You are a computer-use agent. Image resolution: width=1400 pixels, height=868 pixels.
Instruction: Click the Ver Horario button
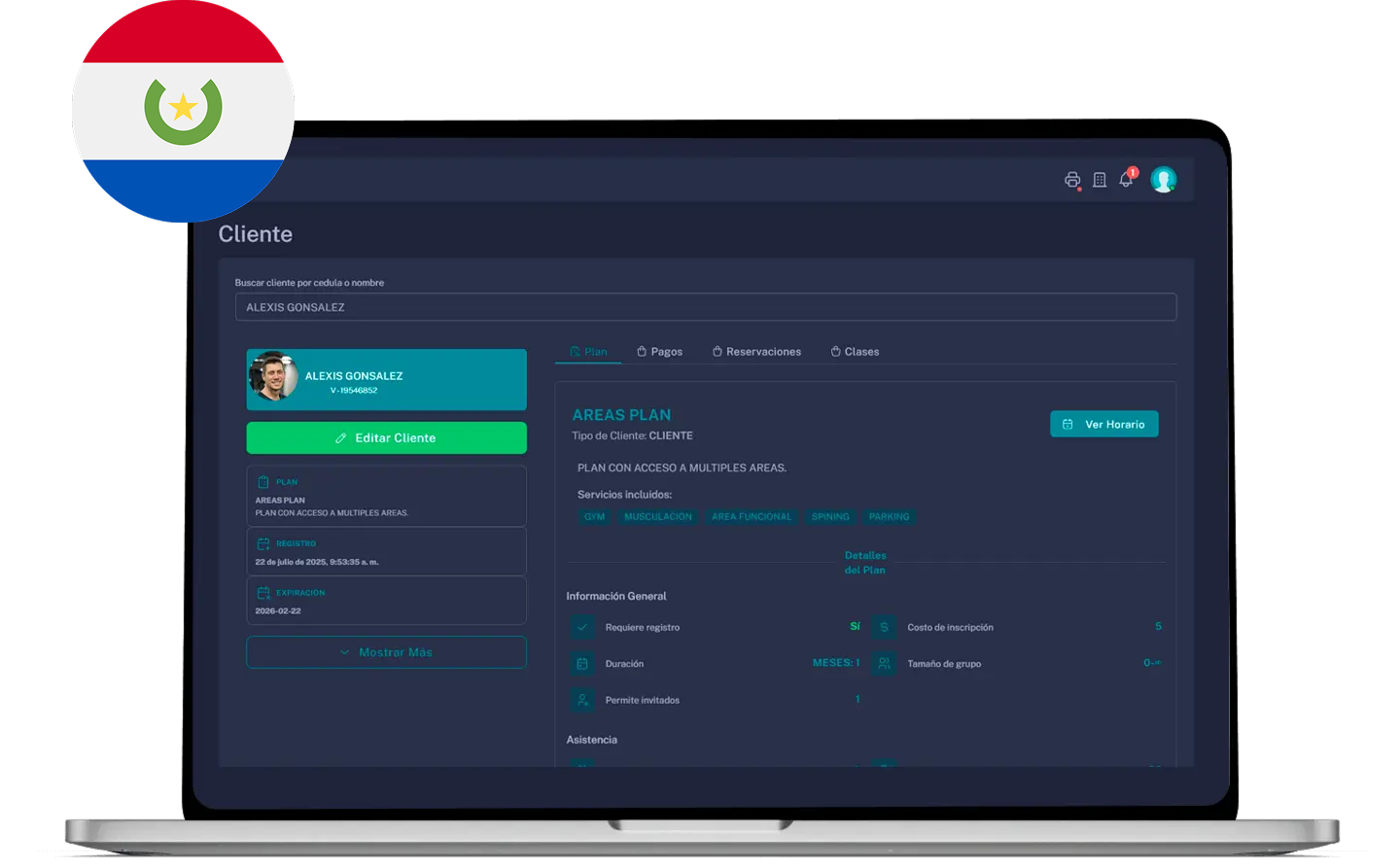click(x=1103, y=425)
